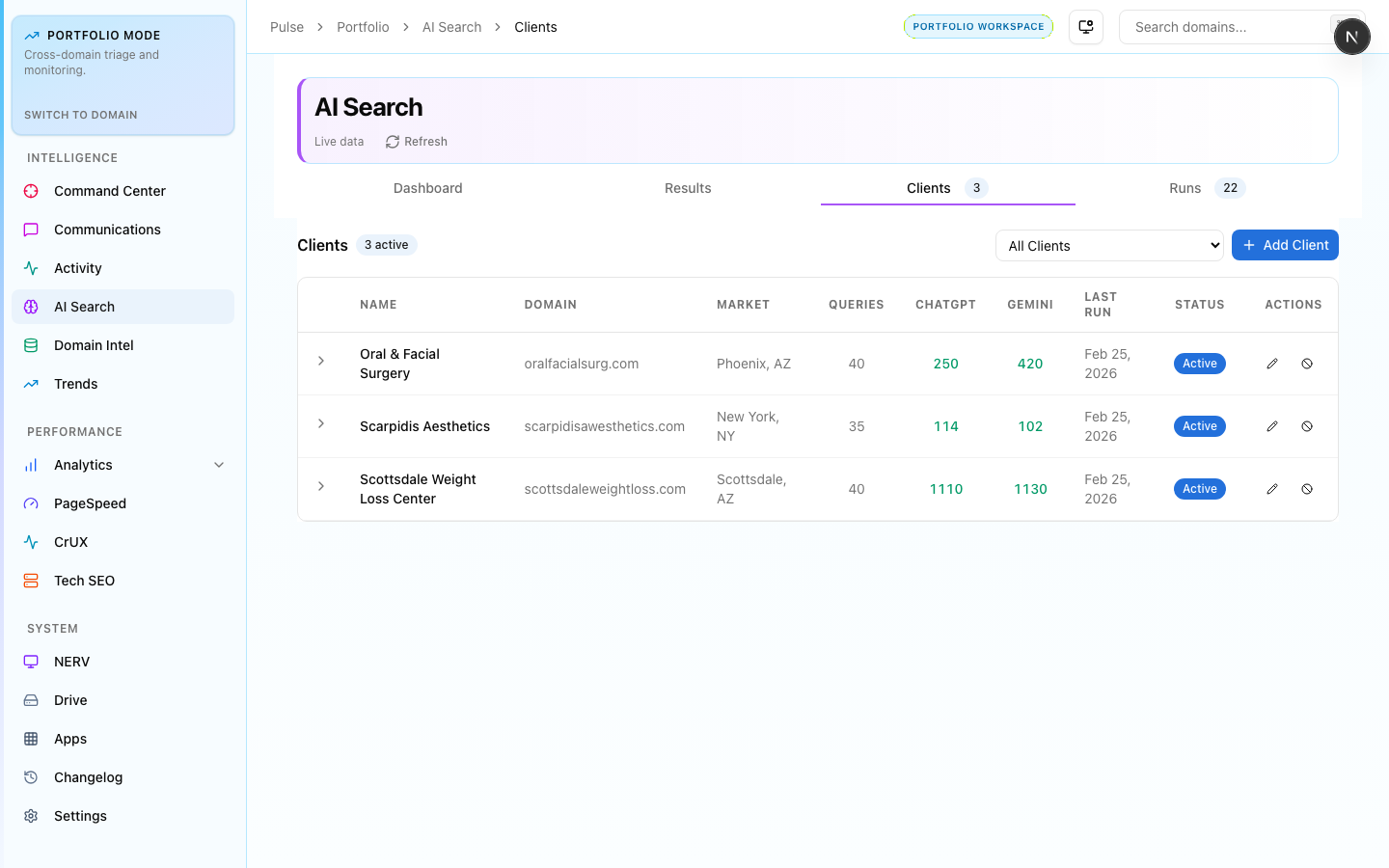This screenshot has width=1389, height=868.
Task: Open the All Clients filter dropdown
Action: click(1109, 246)
